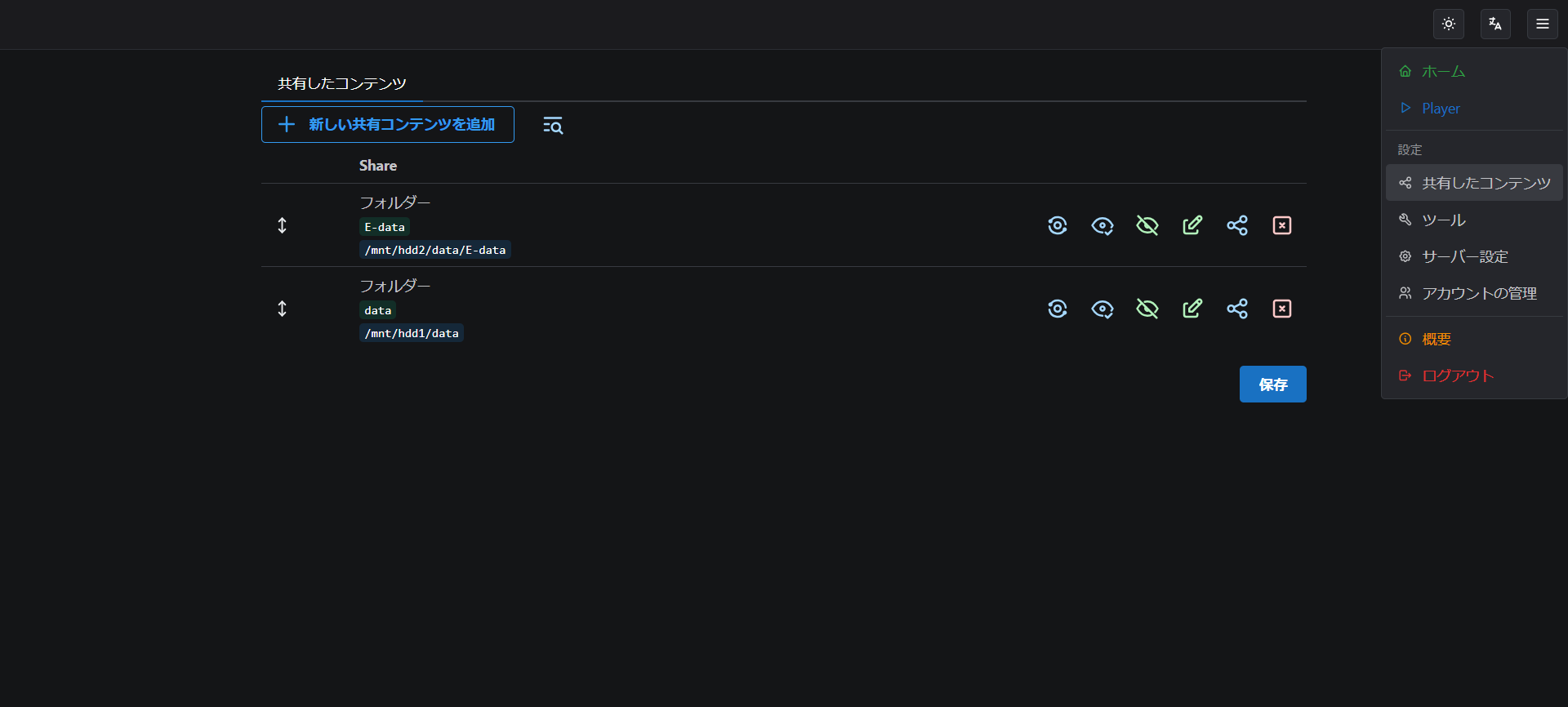Click the crossed-out eye for data folder
The image size is (1568, 707).
pyautogui.click(x=1147, y=309)
